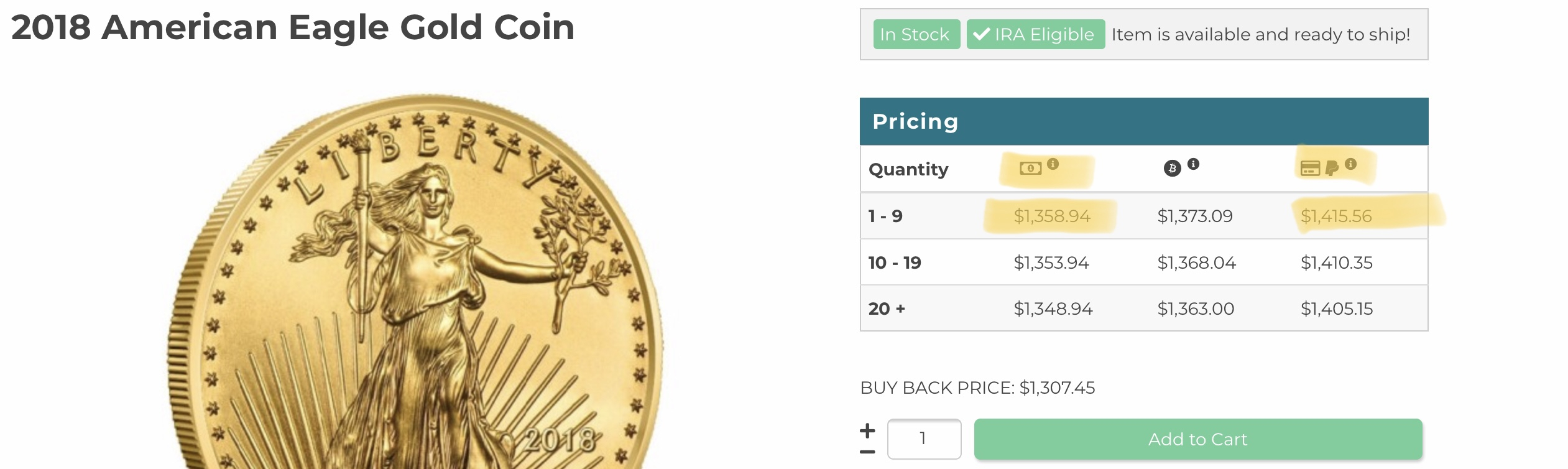Click the In Stock badge

[x=916, y=34]
